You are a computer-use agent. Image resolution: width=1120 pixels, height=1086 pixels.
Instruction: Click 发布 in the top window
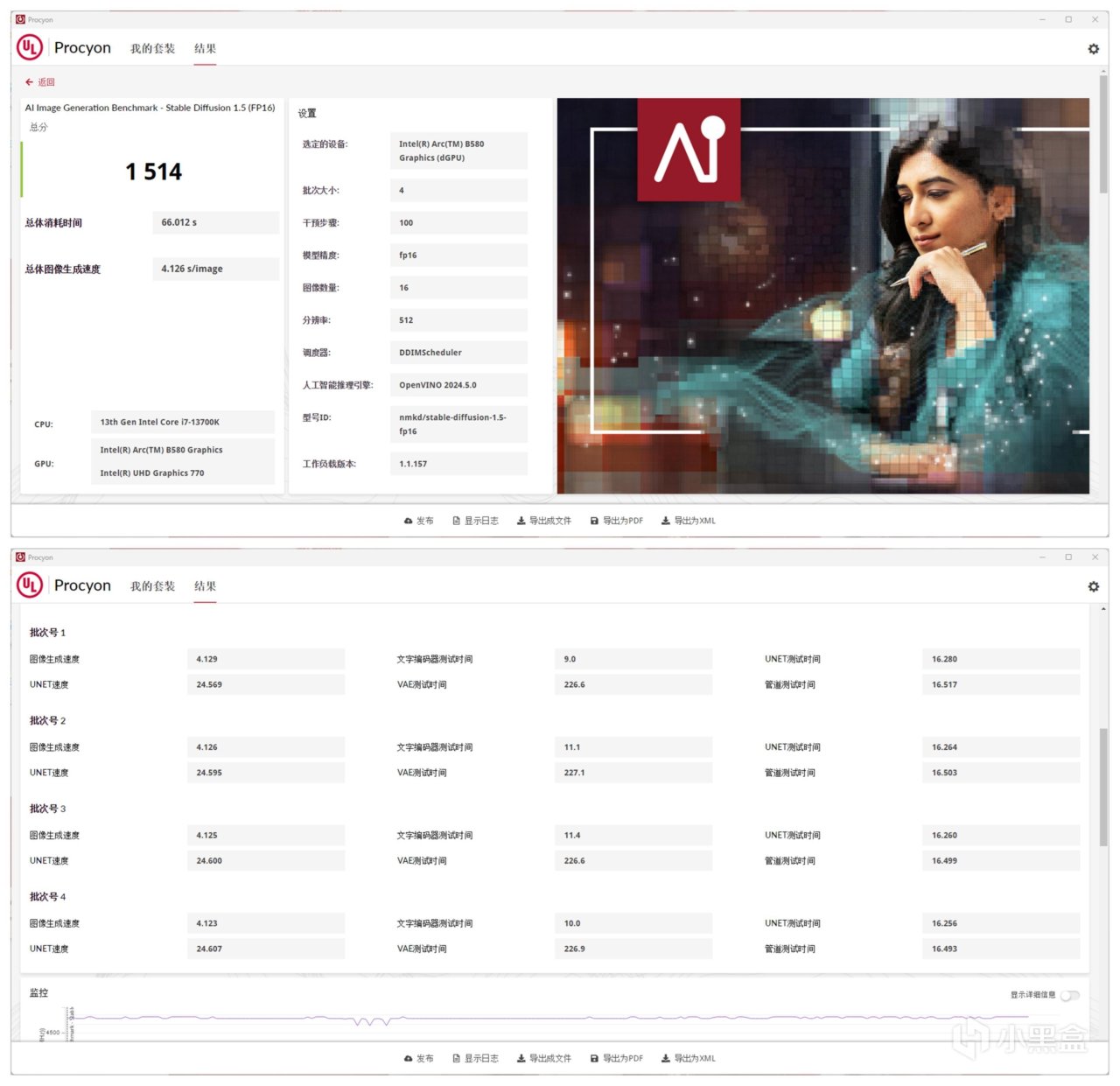coord(419,521)
